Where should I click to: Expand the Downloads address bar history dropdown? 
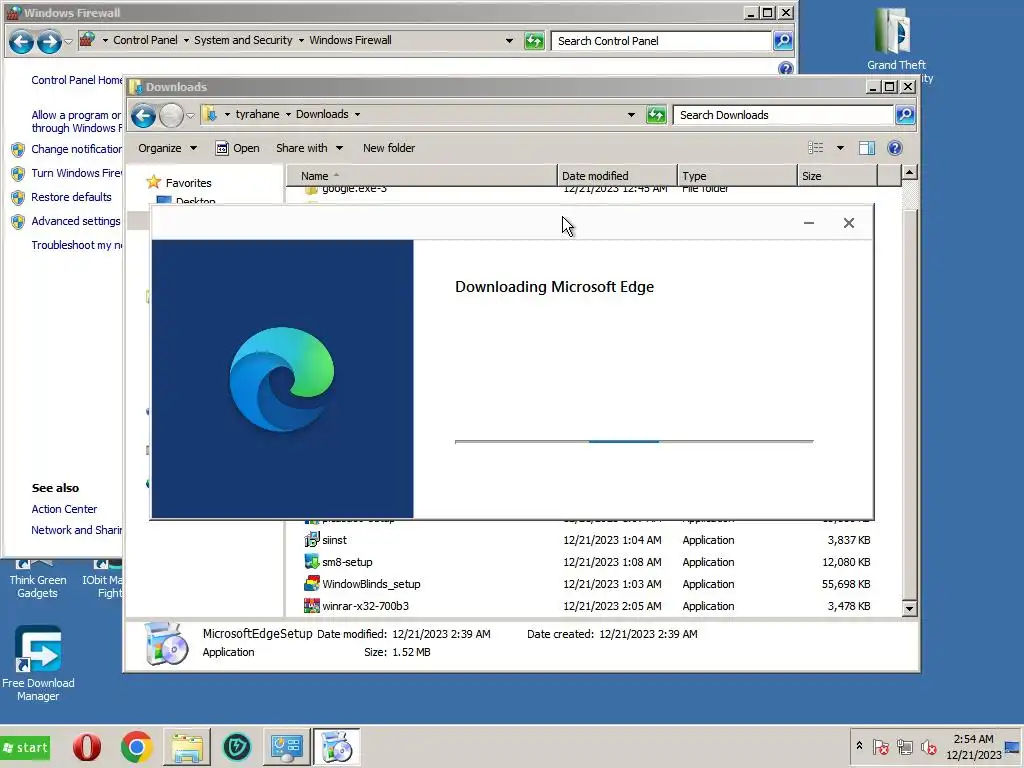coord(631,115)
